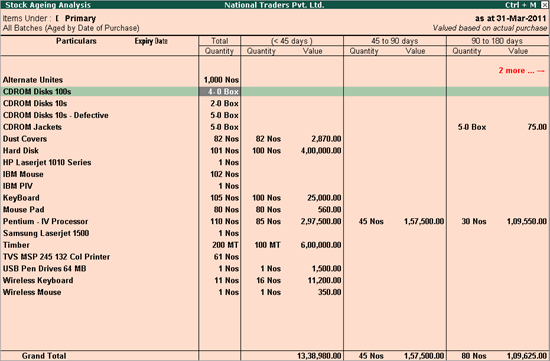550x361 pixels.
Task: Click the Grand Total label
Action: (44, 356)
